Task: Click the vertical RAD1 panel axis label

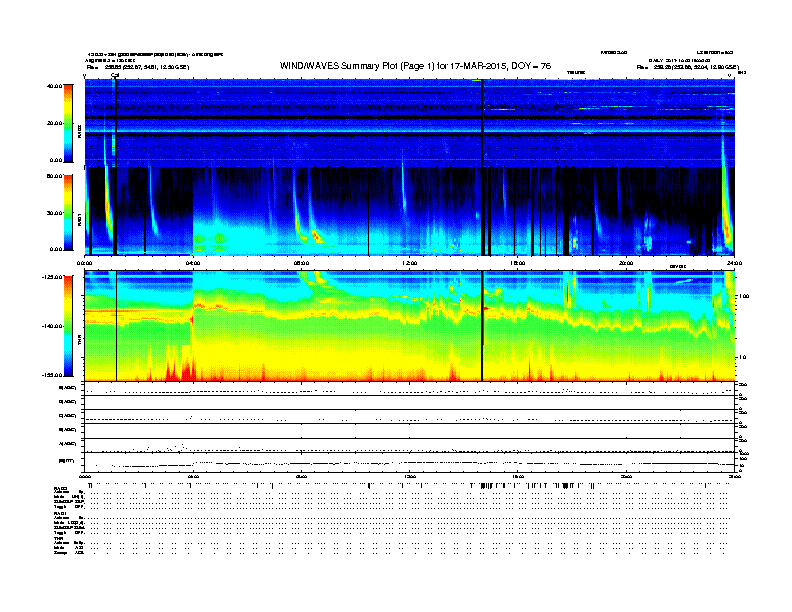Action: click(79, 220)
